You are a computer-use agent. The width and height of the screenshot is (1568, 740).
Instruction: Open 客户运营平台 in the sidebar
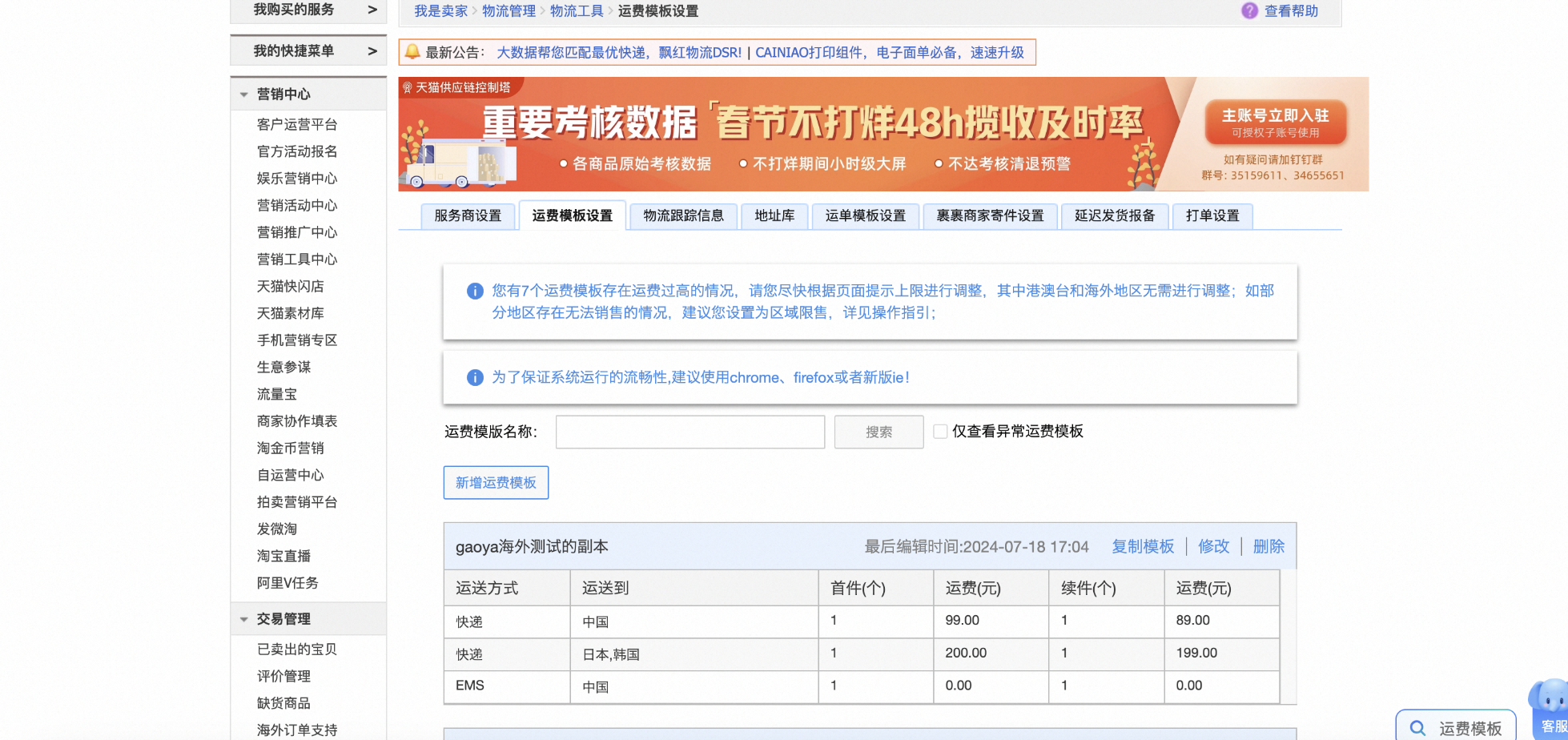coord(297,125)
